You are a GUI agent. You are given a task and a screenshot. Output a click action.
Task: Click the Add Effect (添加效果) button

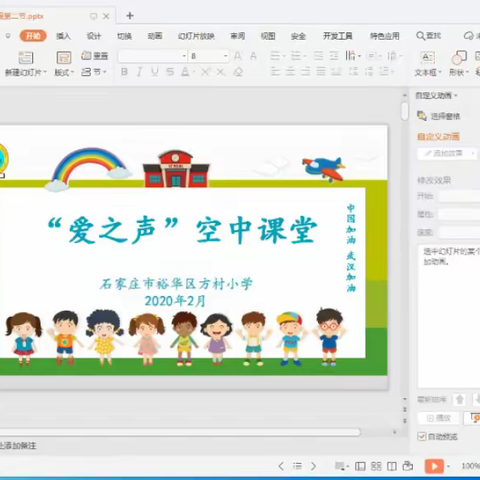point(447,153)
